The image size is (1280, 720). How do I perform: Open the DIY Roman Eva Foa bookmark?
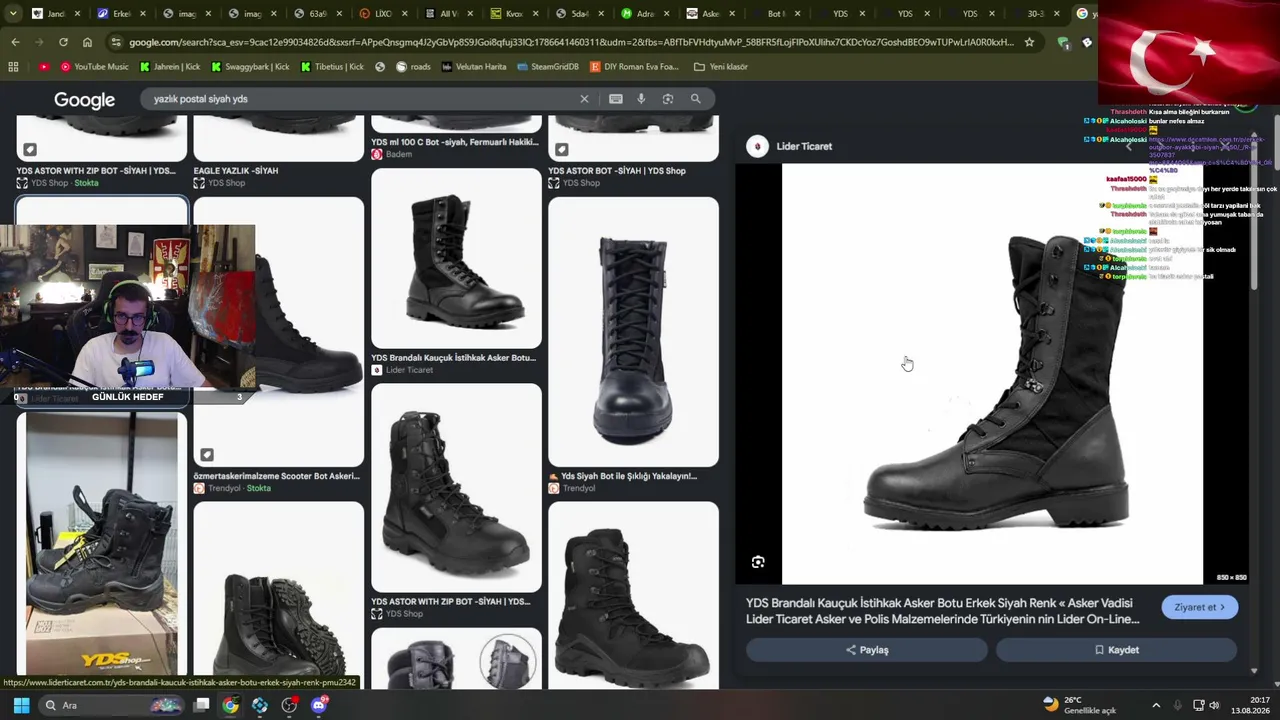click(635, 67)
